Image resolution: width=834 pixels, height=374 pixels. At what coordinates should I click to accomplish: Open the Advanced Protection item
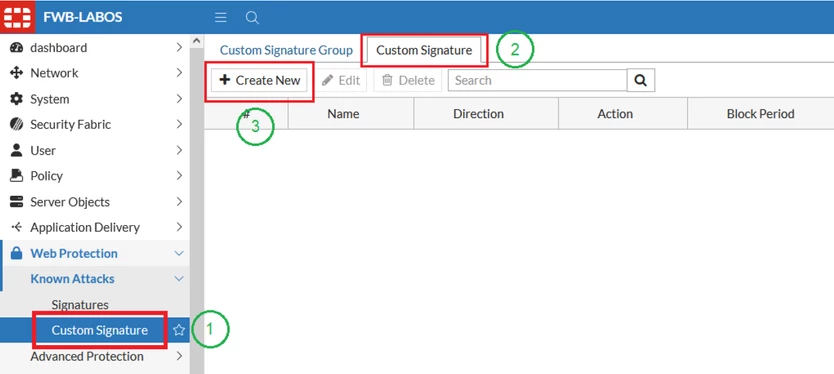(x=87, y=356)
